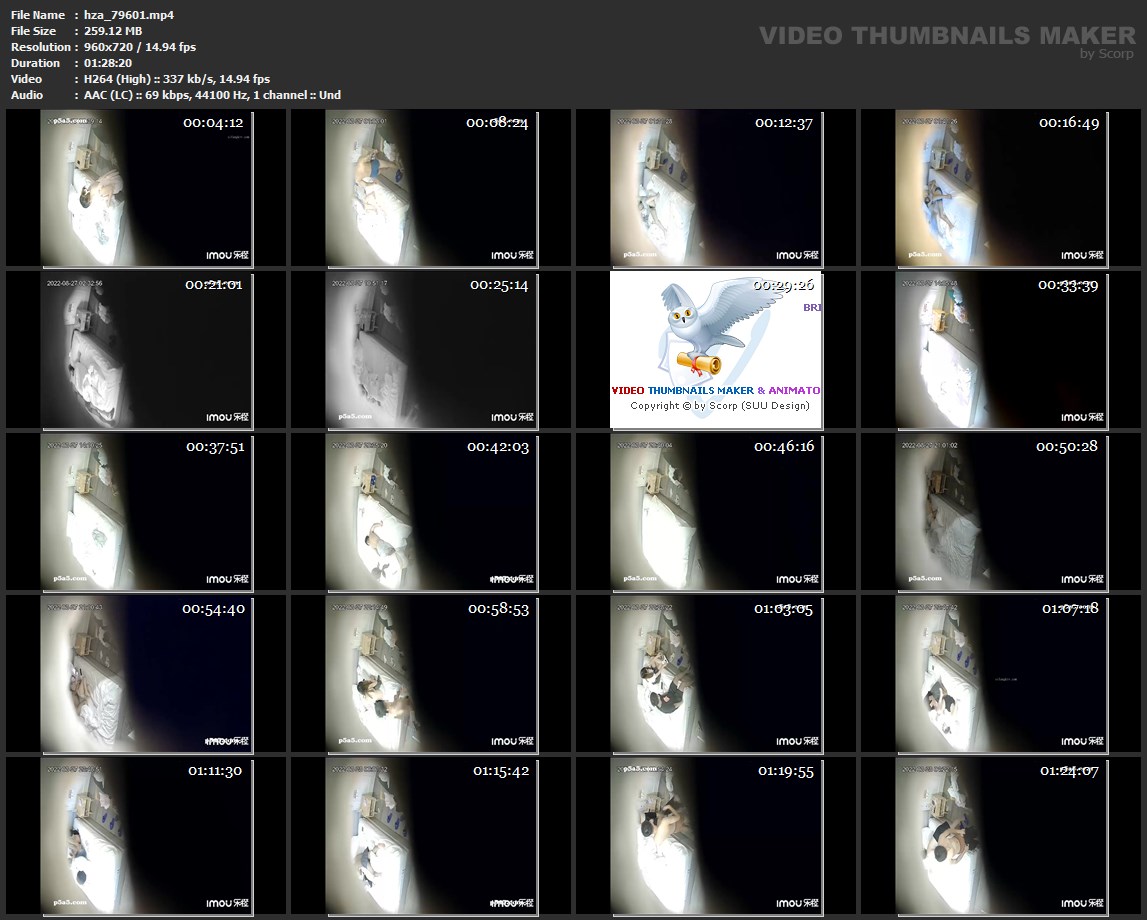
Task: Click the thumbnail at timestamp 00:37:51
Action: pos(147,512)
